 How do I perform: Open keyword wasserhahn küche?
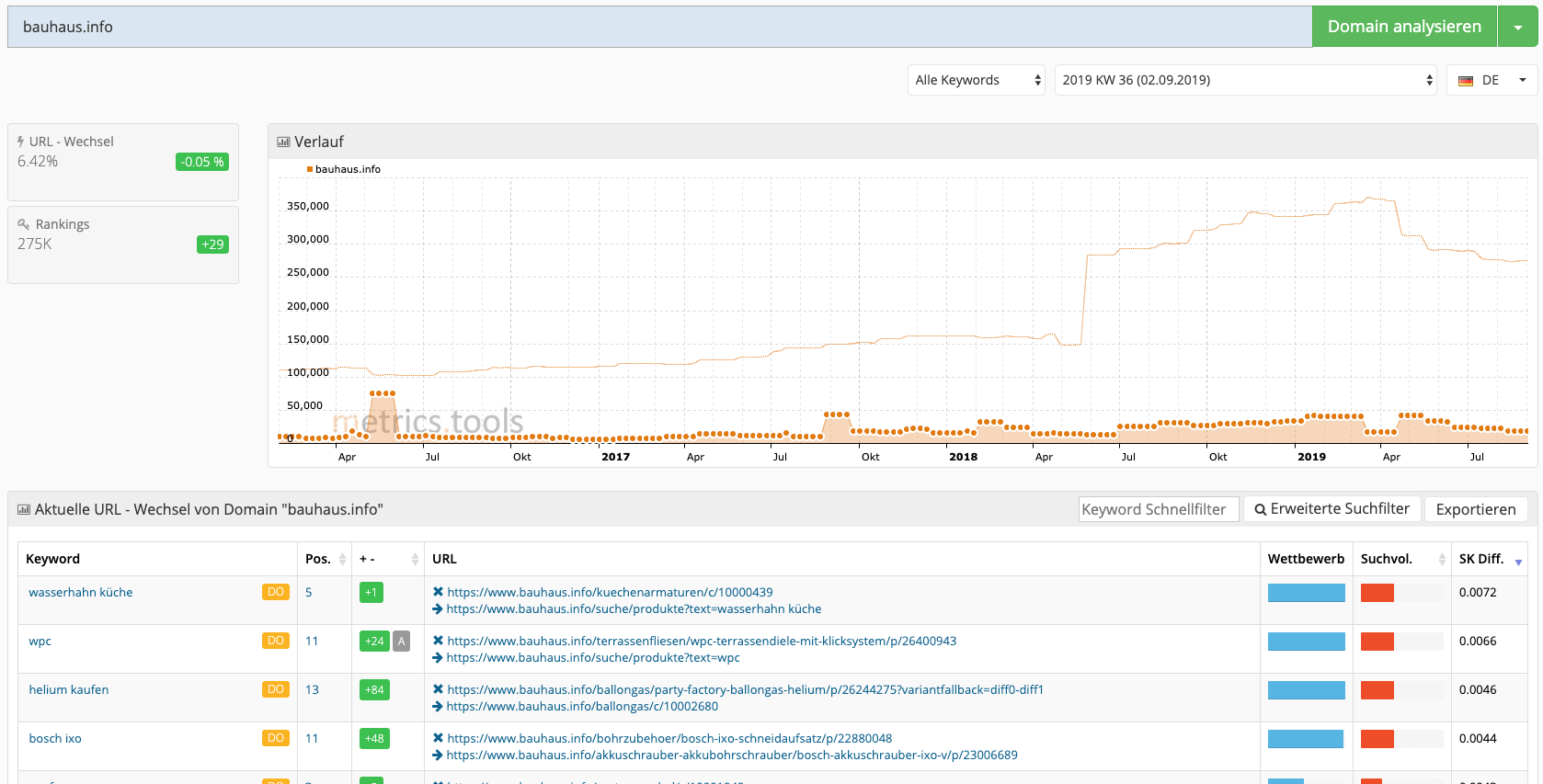[81, 593]
